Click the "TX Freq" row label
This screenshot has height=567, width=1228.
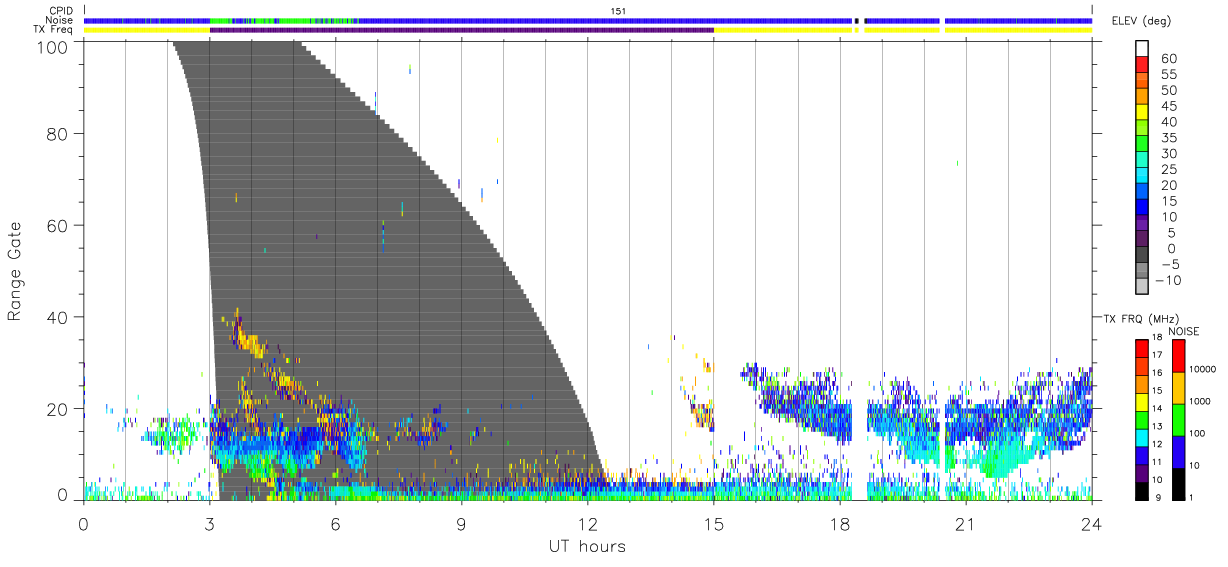coord(55,29)
